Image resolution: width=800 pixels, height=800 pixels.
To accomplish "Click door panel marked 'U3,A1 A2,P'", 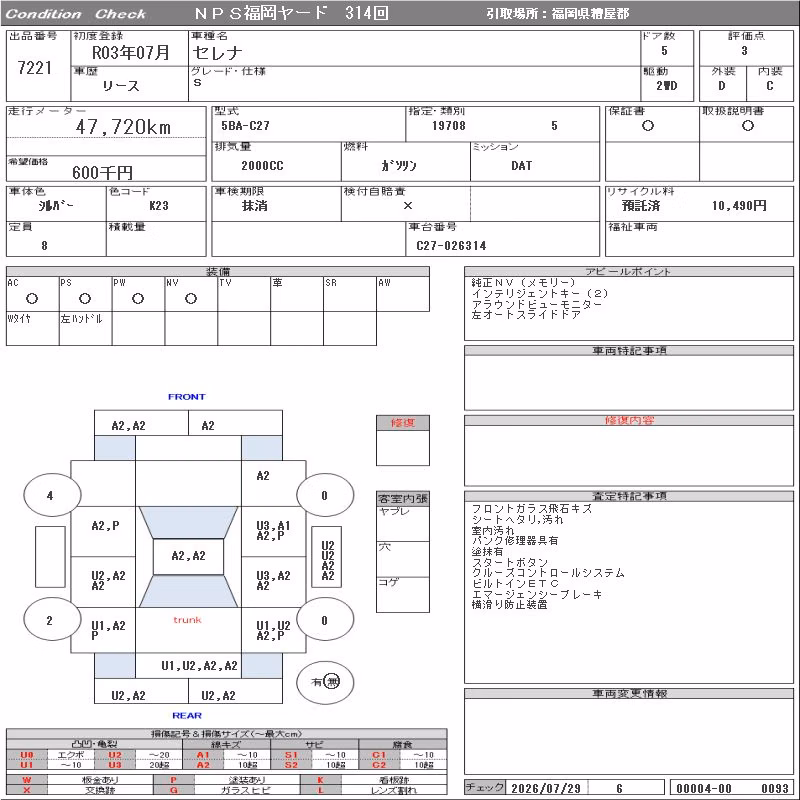I will (x=273, y=531).
